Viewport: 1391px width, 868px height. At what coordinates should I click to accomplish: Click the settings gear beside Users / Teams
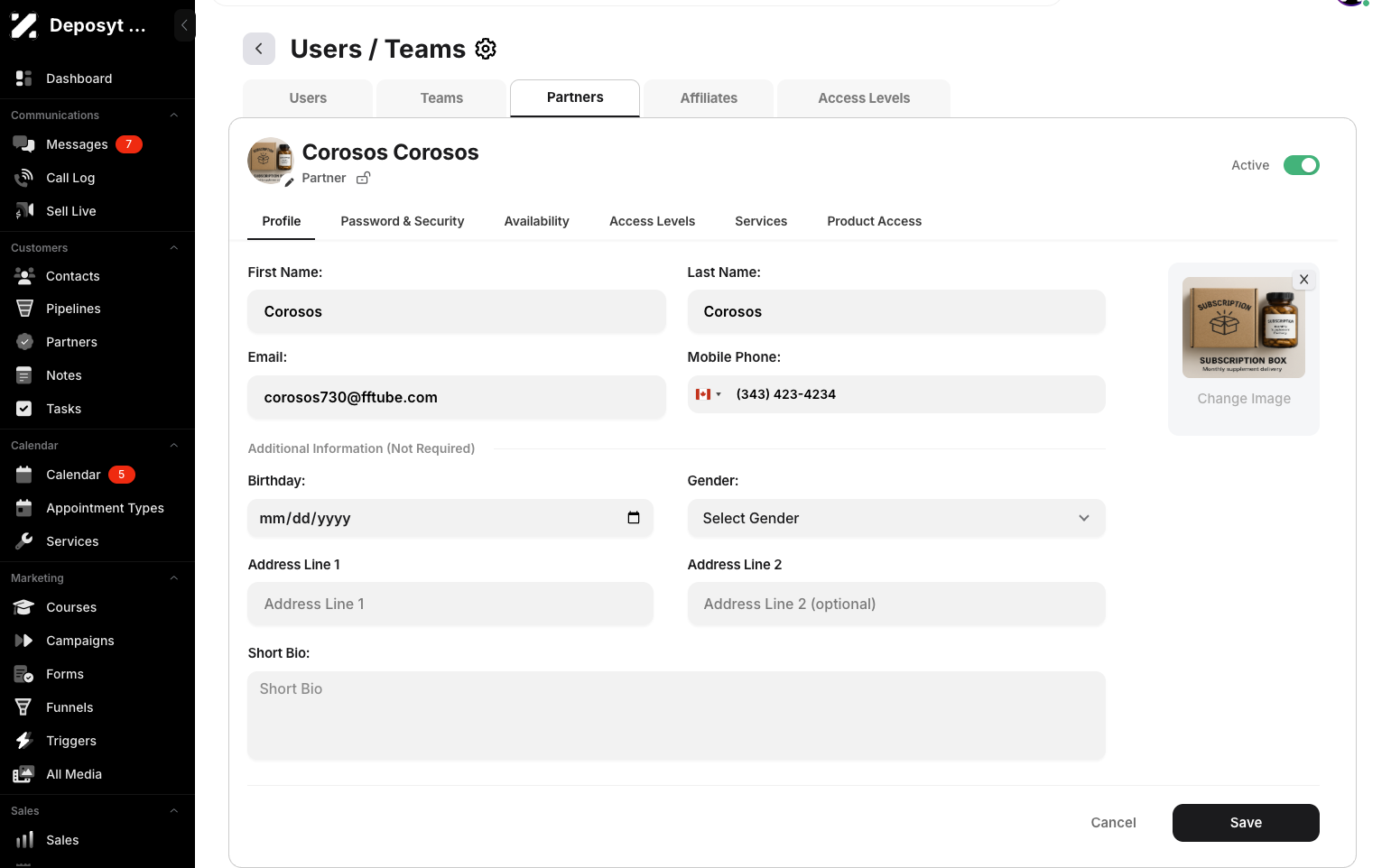(x=486, y=49)
